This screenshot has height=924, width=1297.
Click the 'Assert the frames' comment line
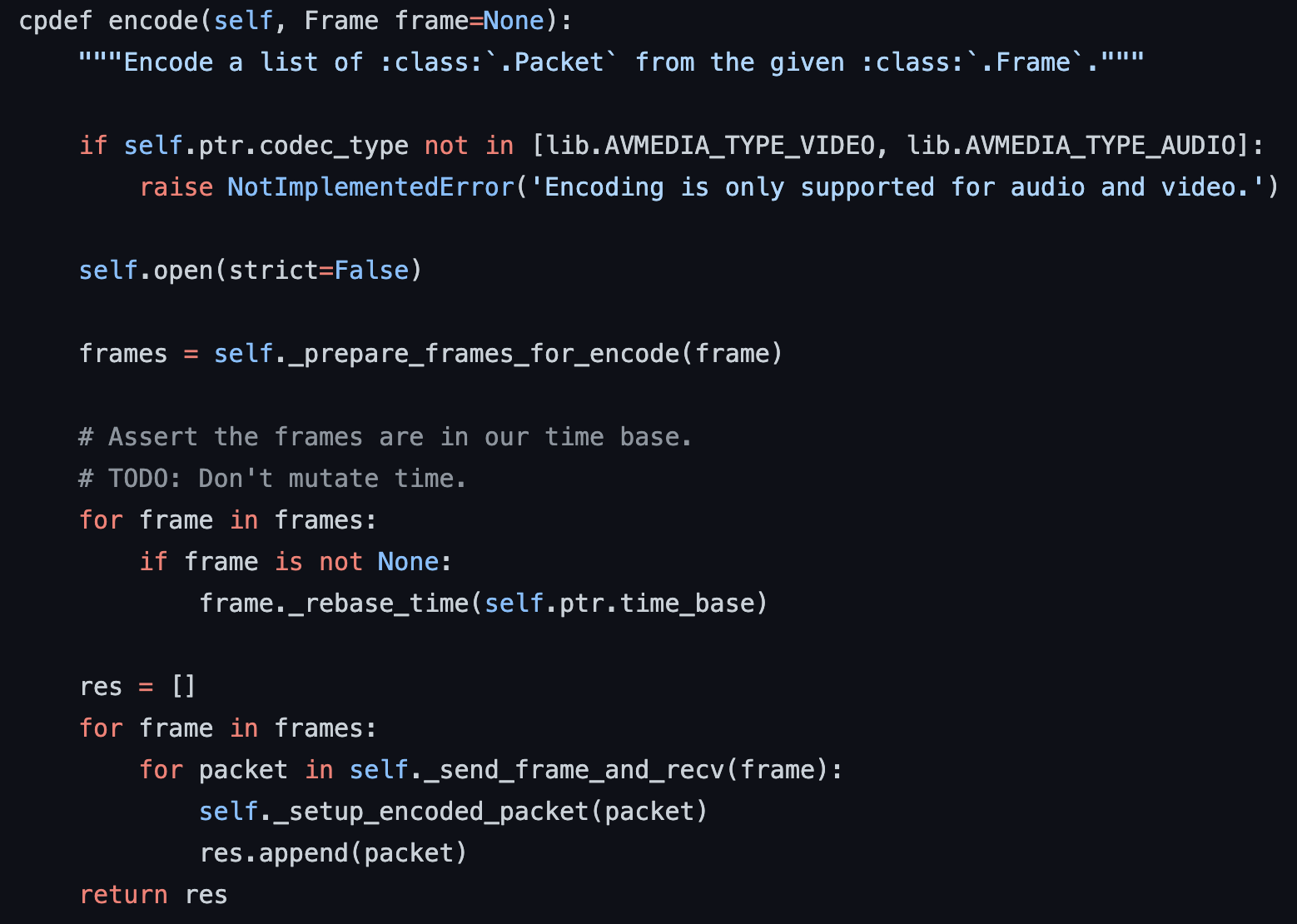[385, 437]
